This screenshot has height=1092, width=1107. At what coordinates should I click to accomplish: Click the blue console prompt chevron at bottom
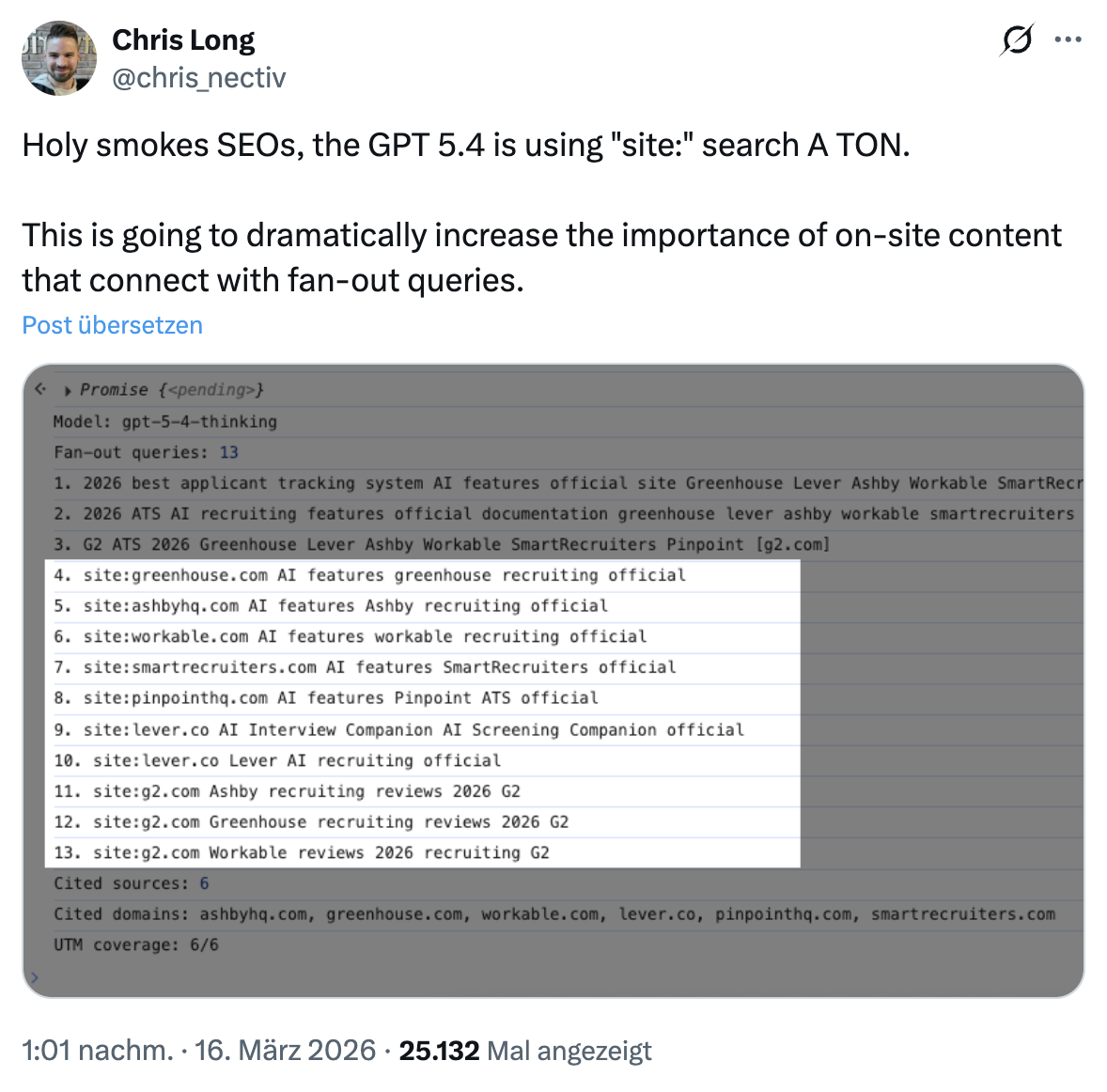point(35,977)
